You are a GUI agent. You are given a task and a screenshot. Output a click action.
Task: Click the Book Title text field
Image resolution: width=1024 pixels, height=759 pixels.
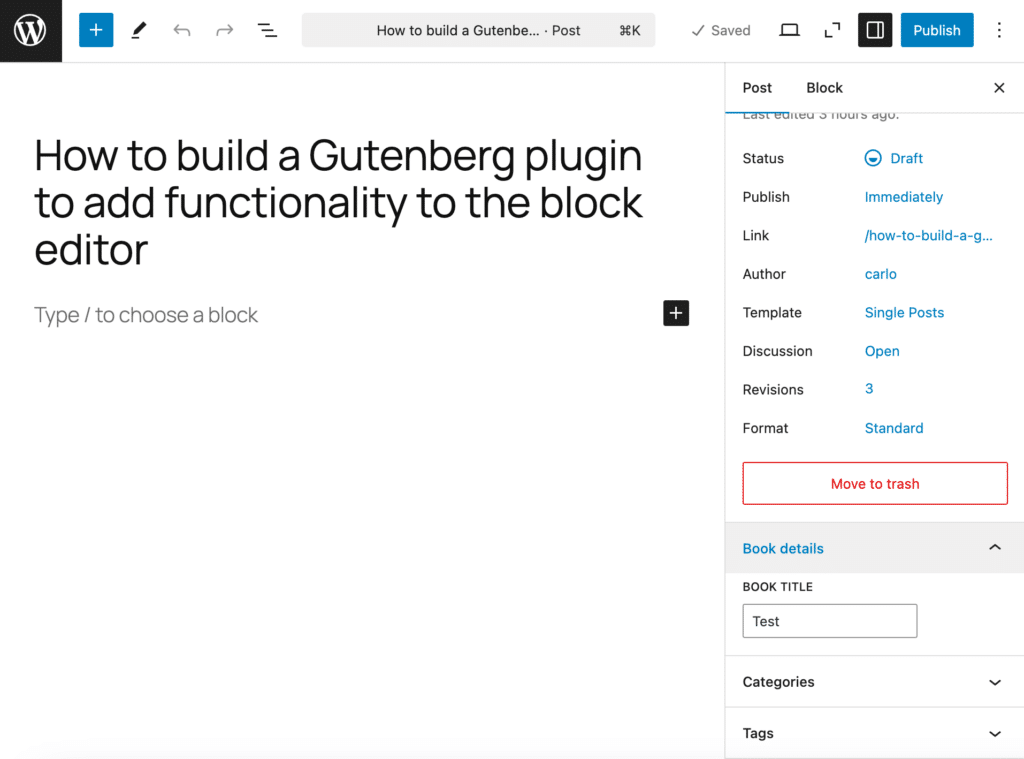[829, 621]
